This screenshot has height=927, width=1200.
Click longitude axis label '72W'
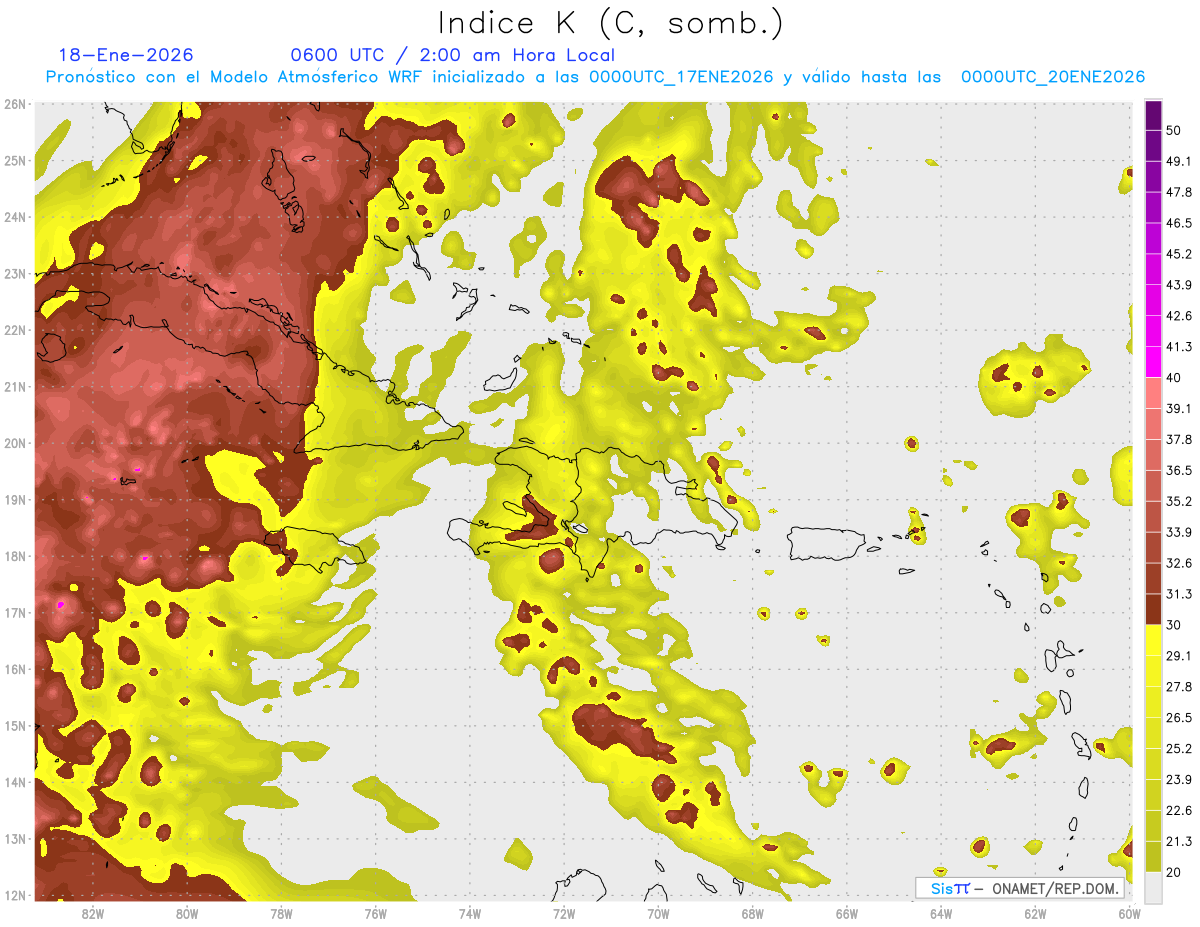564,914
